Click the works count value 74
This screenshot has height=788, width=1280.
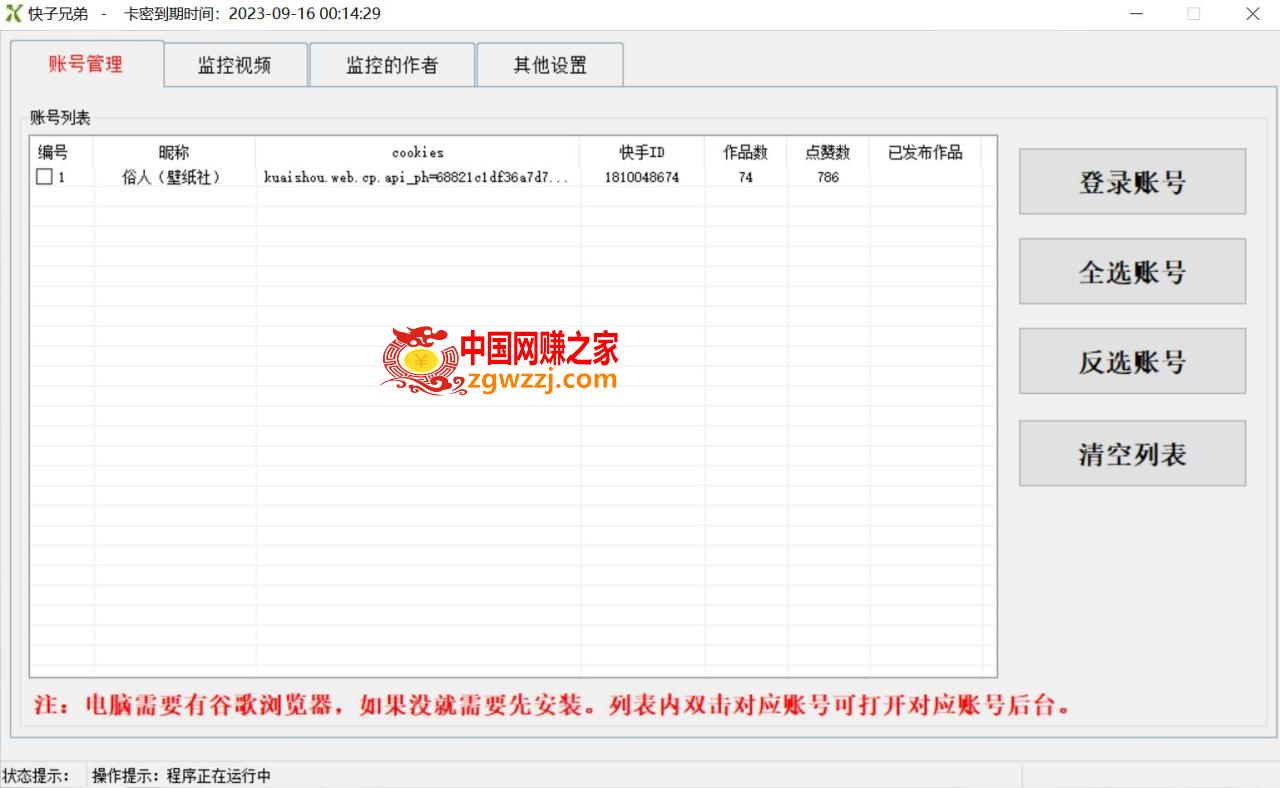[746, 177]
